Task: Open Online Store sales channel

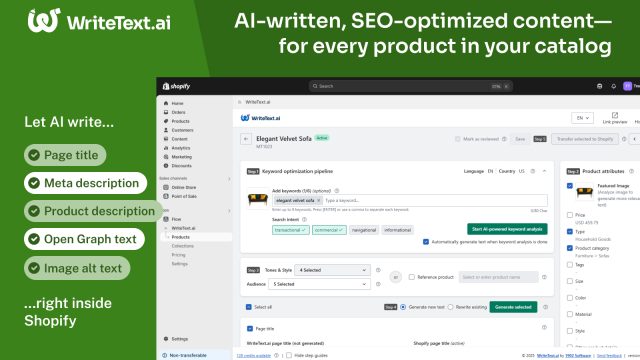Action: pyautogui.click(x=183, y=187)
